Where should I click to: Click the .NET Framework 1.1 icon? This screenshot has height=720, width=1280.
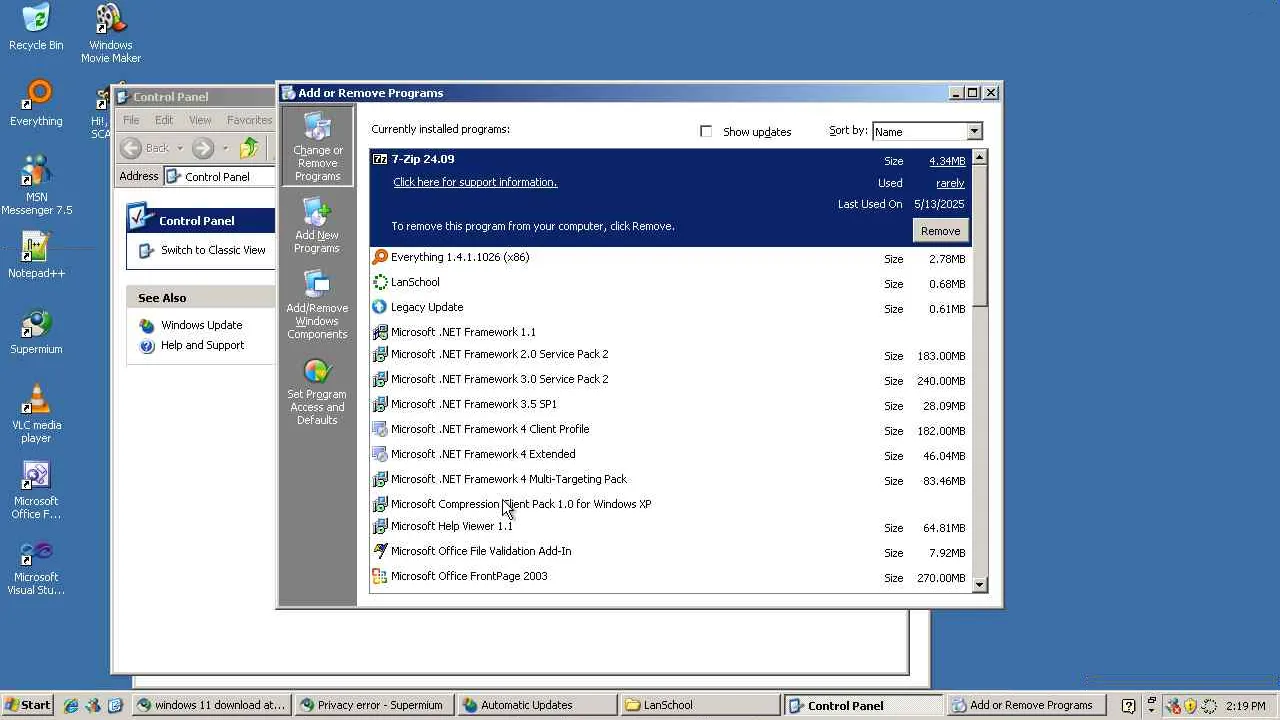(380, 332)
